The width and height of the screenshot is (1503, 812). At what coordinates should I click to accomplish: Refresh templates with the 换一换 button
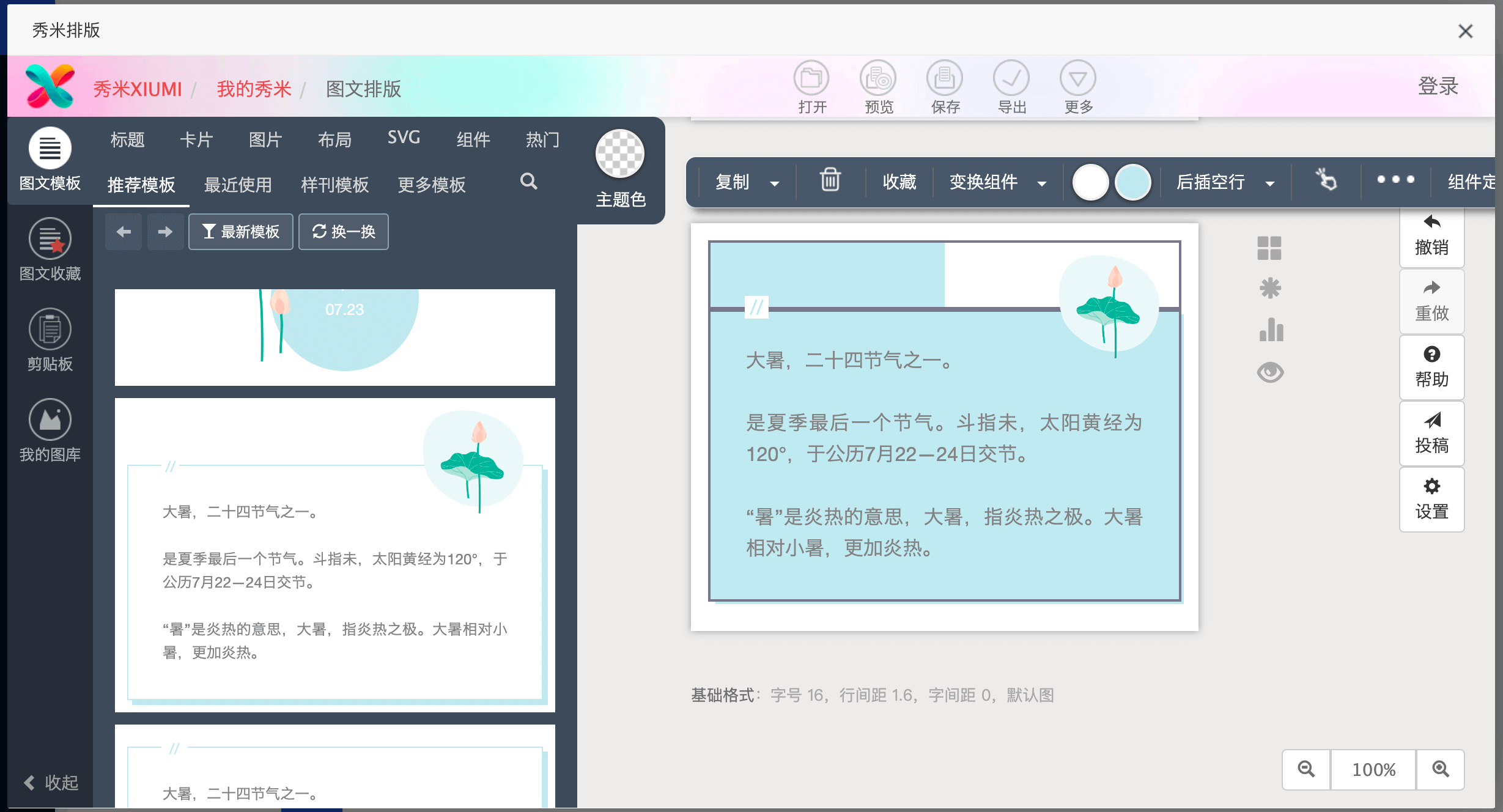[x=343, y=232]
